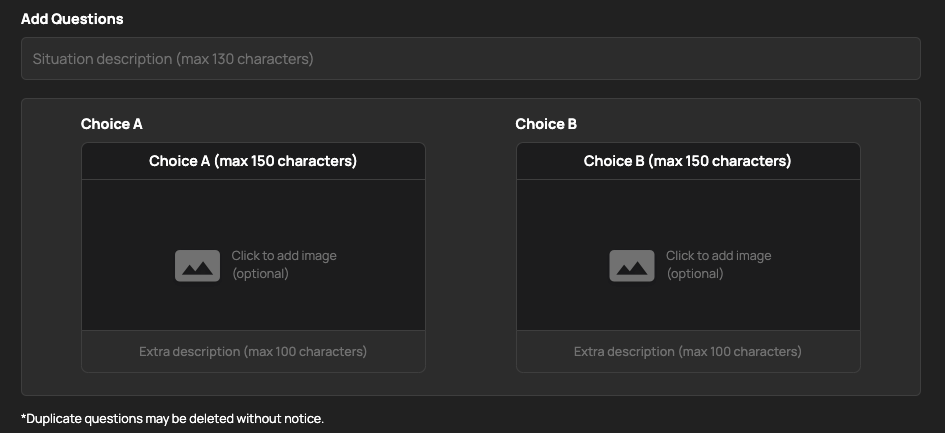This screenshot has height=433, width=945.
Task: Focus Choice B's Extra description field
Action: pyautogui.click(x=688, y=352)
